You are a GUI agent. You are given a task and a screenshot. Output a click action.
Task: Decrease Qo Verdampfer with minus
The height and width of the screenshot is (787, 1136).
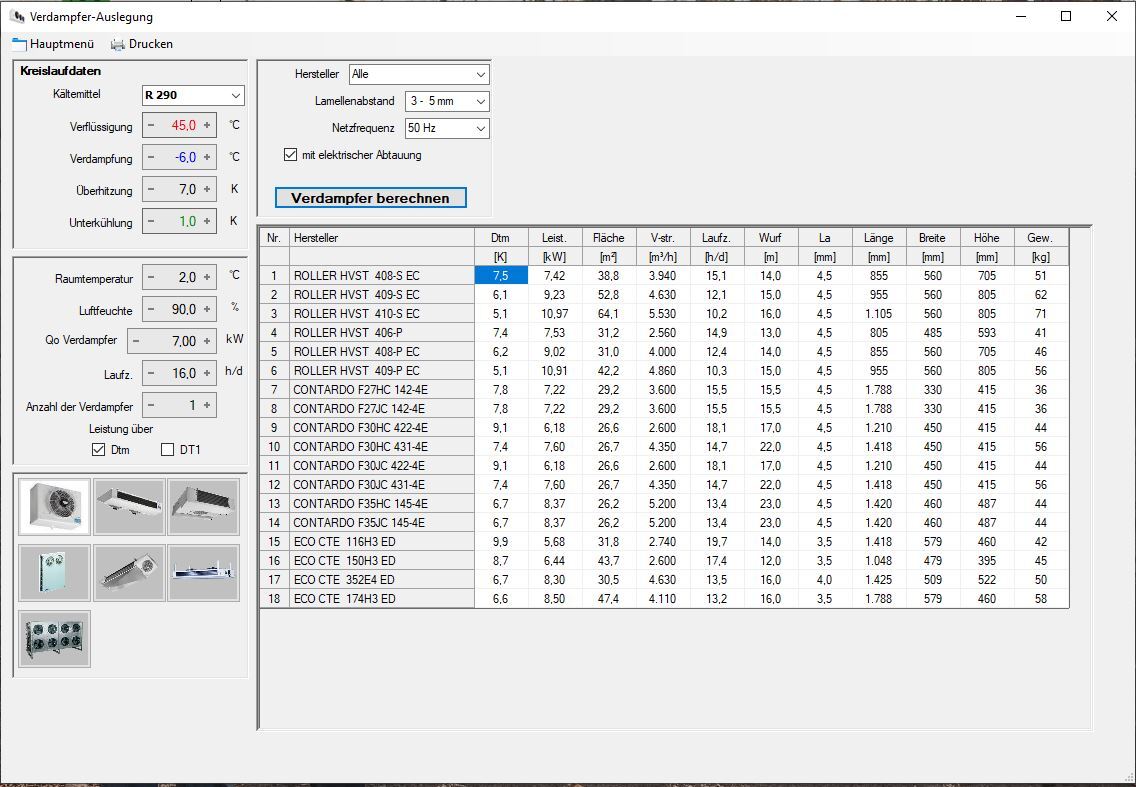pos(136,341)
